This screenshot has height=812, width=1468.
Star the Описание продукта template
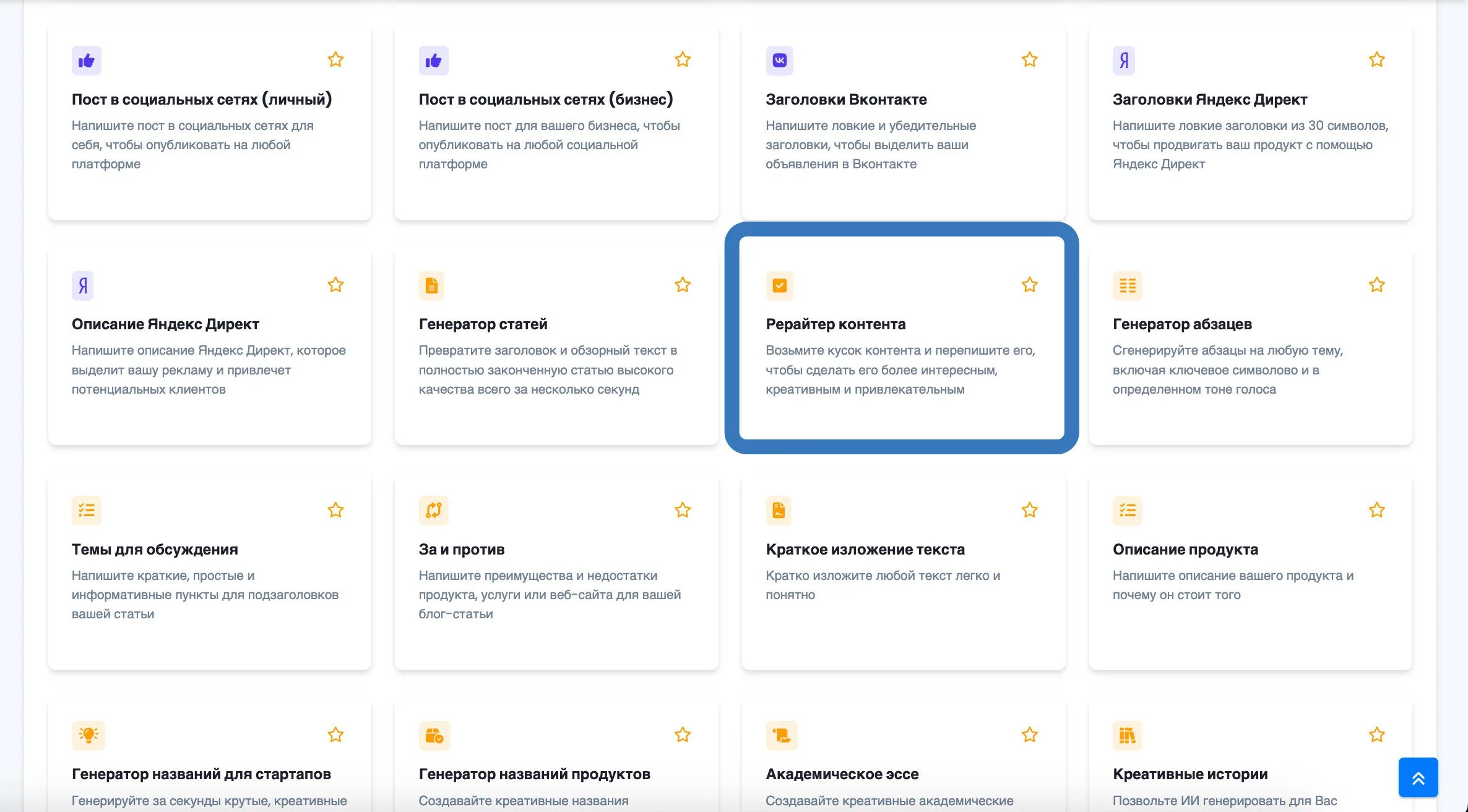click(1376, 510)
